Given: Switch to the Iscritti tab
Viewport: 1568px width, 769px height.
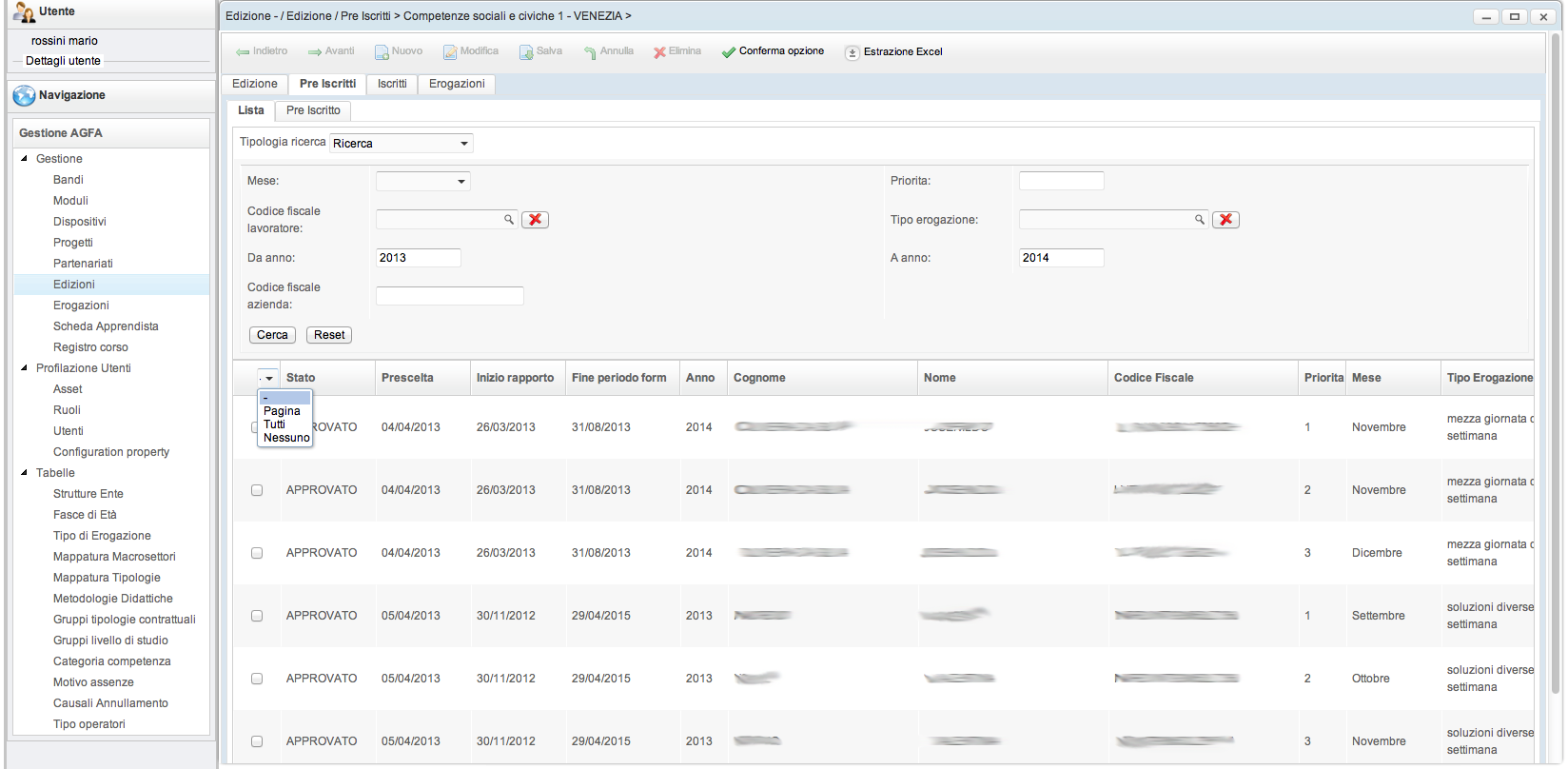Looking at the screenshot, I should pyautogui.click(x=392, y=84).
